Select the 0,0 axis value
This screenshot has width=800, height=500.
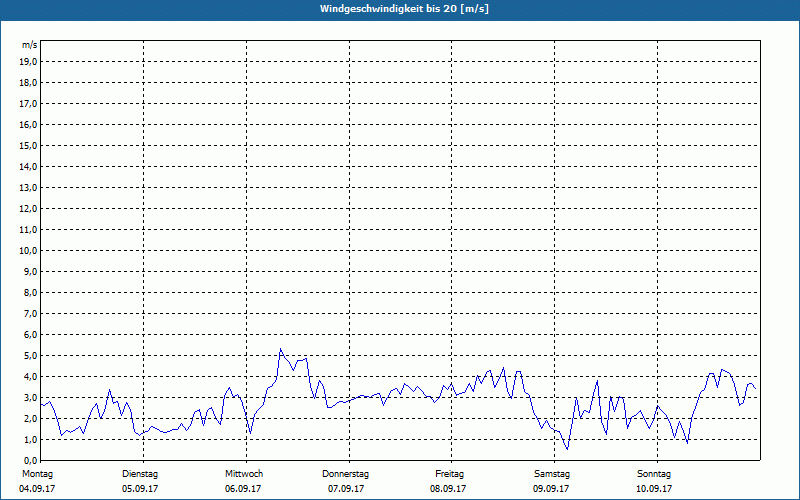point(31,461)
